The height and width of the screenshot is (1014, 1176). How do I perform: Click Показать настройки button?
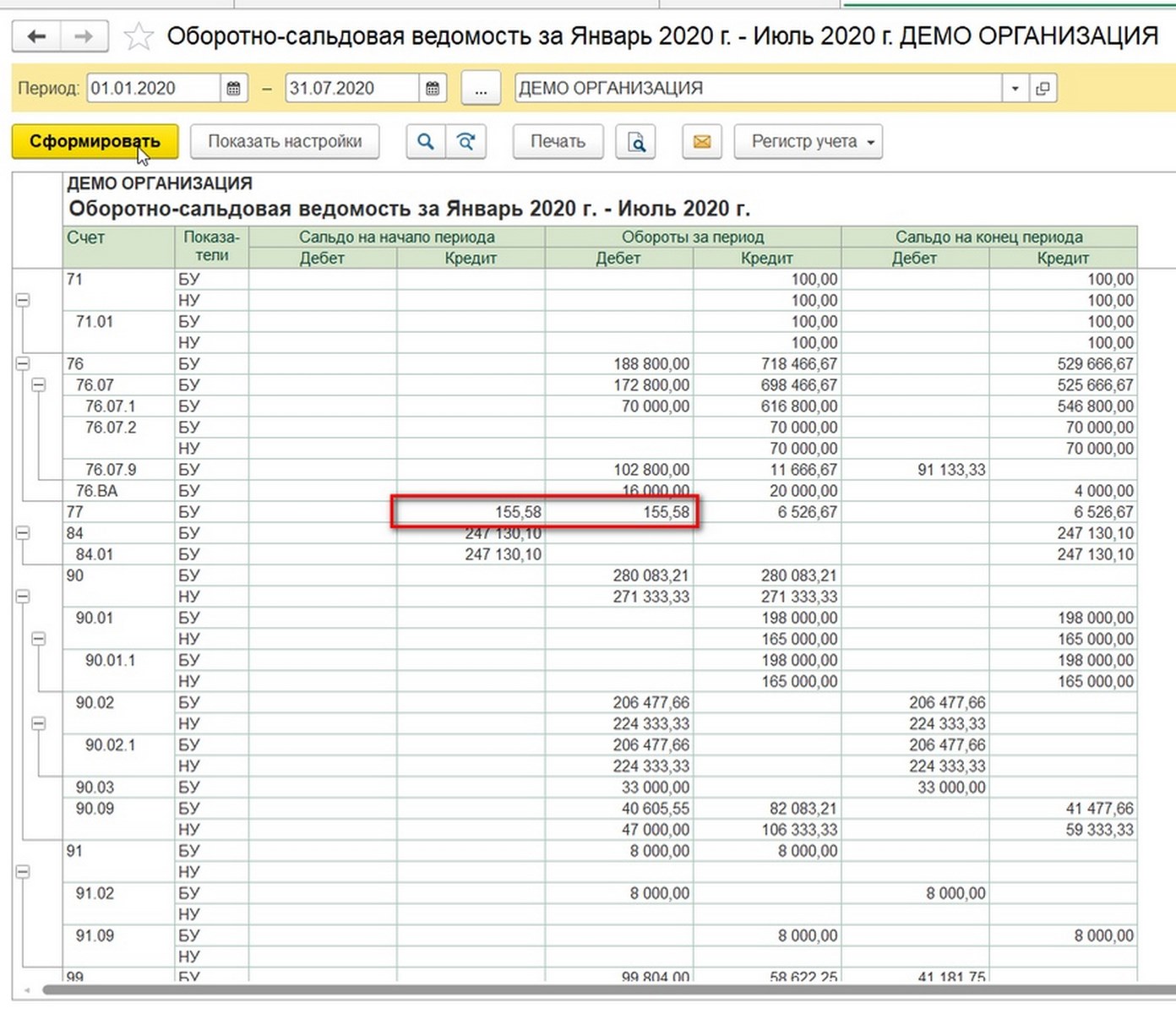coord(285,141)
